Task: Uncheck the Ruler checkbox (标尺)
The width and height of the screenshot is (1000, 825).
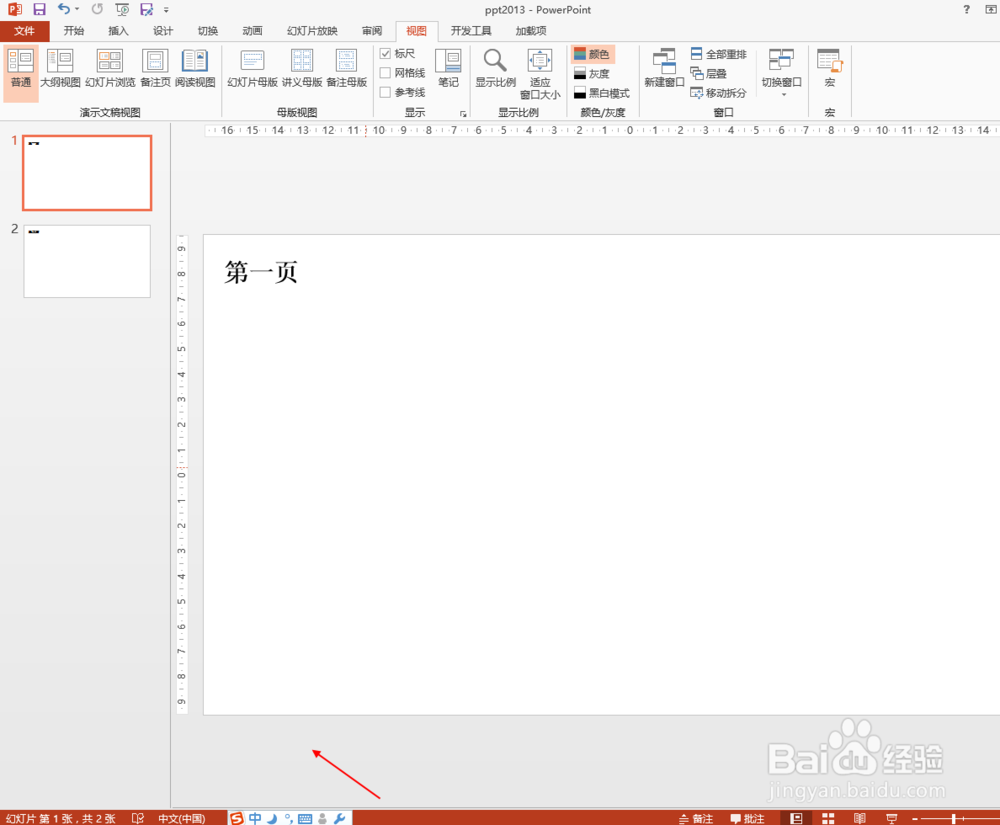Action: 387,53
